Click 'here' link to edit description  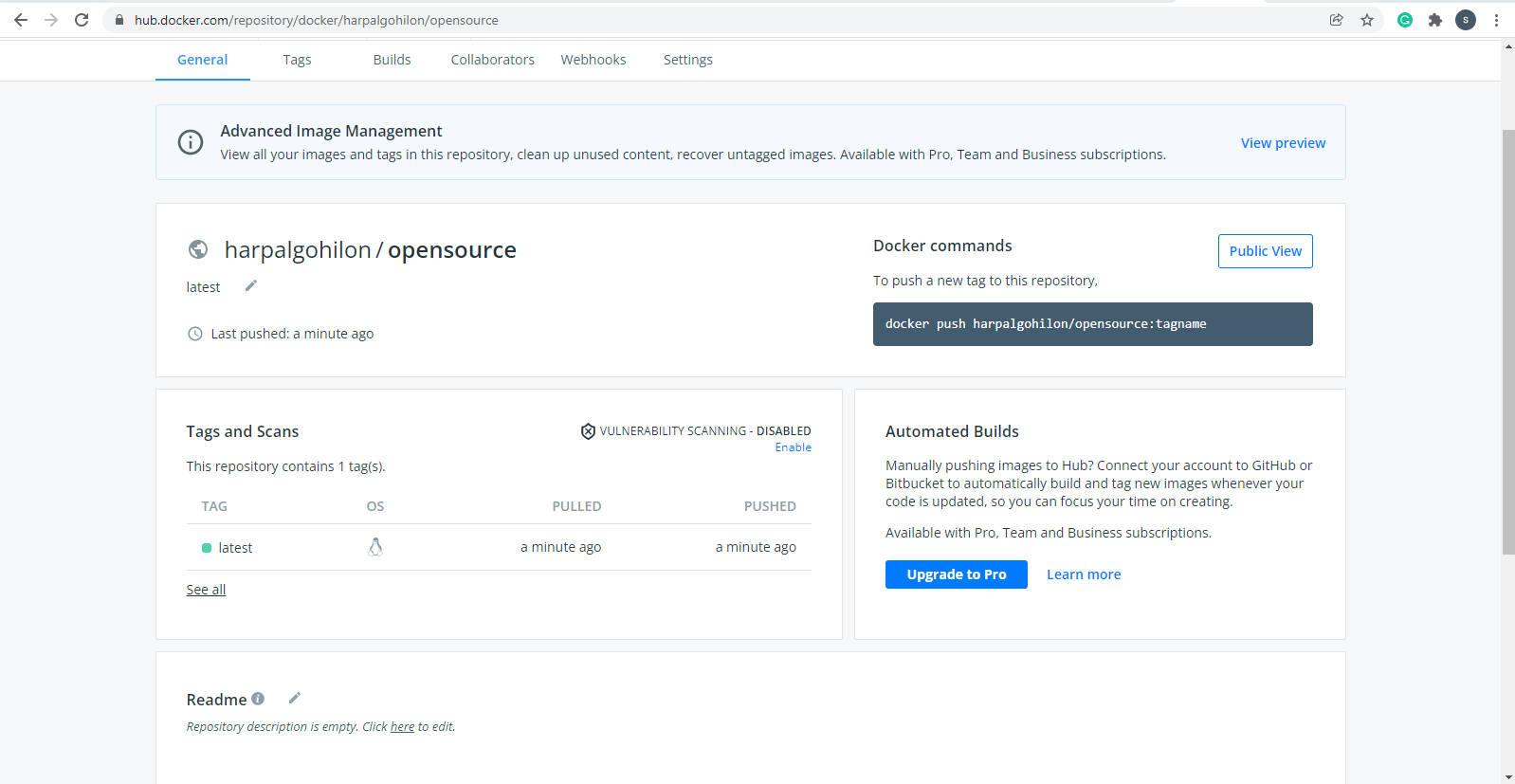tap(403, 727)
